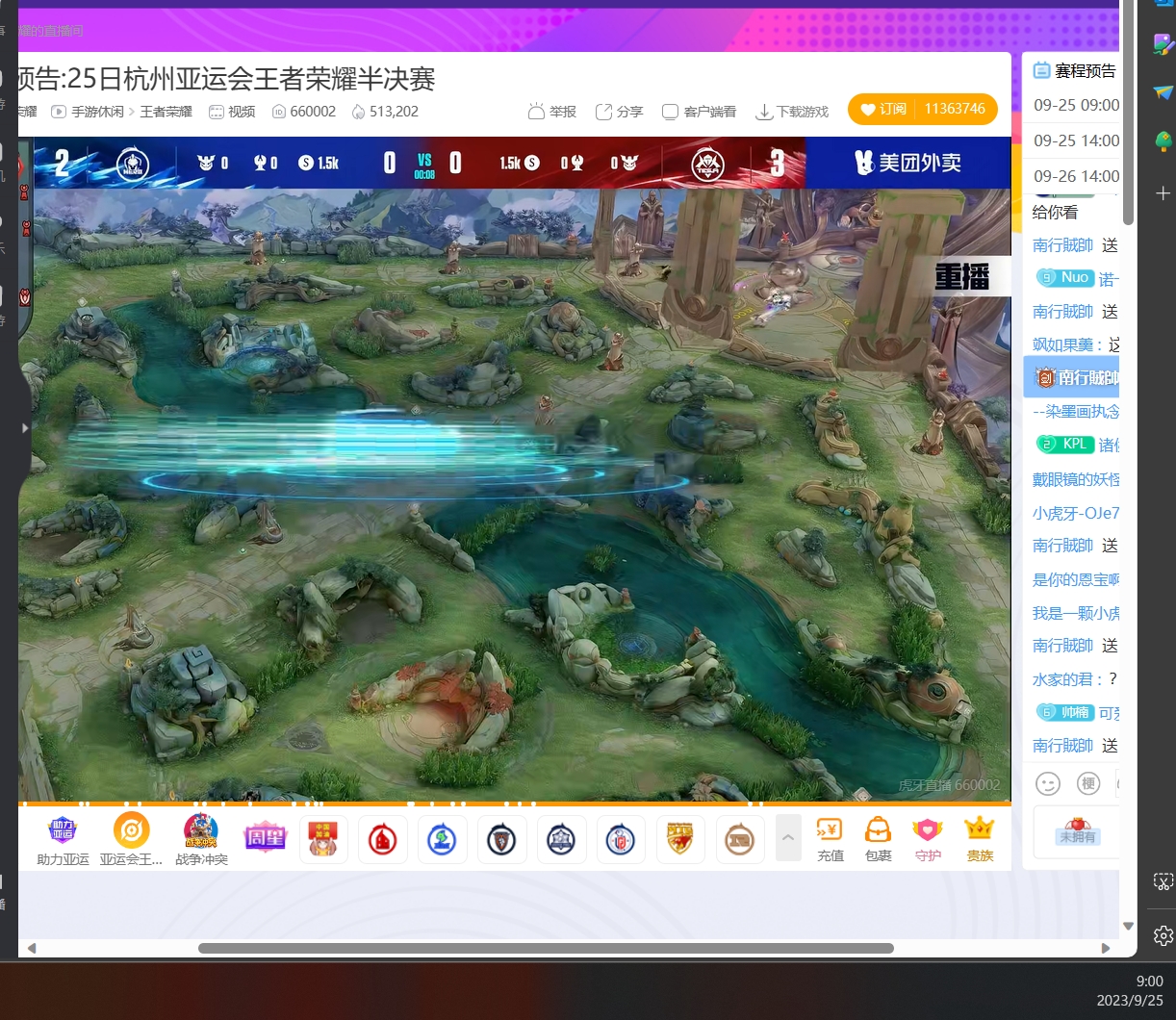Click the 举报 report button
The image size is (1176, 1020).
552,112
